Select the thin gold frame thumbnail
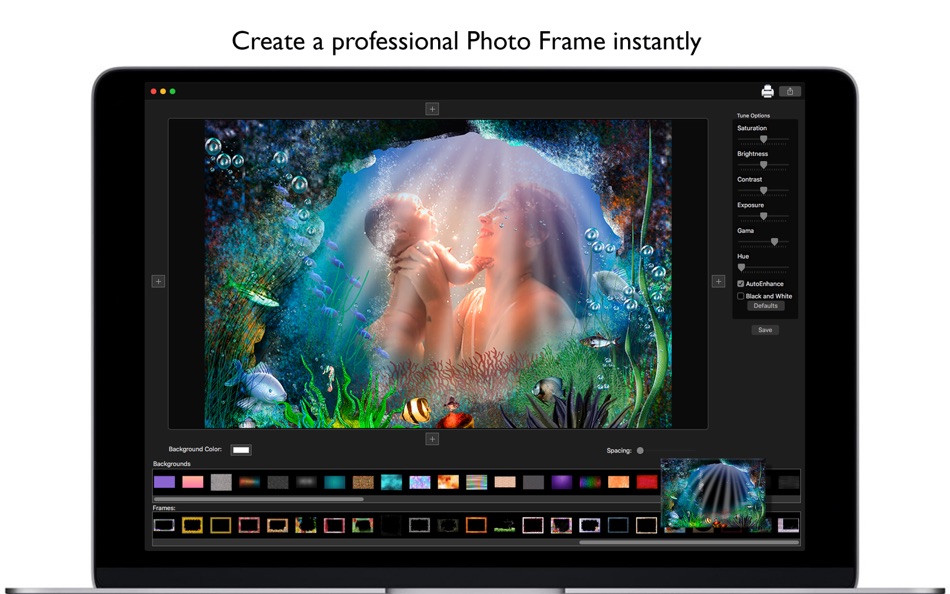The image size is (950, 594). (x=221, y=525)
